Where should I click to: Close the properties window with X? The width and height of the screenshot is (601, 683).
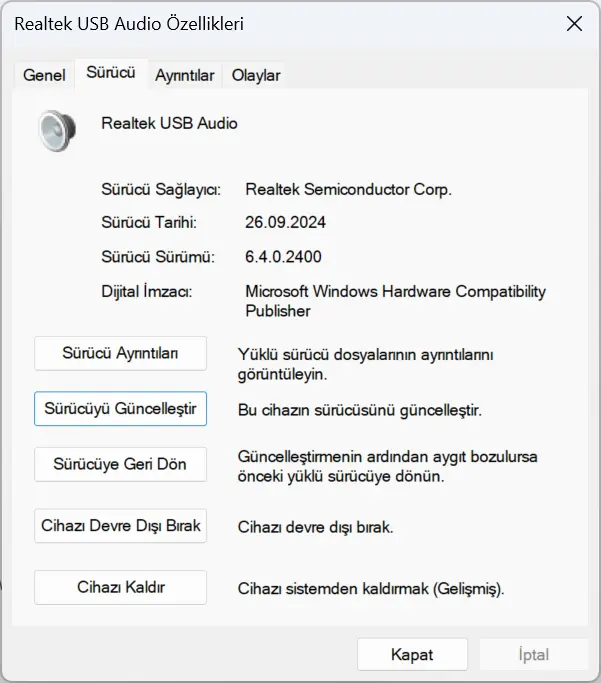click(x=574, y=24)
